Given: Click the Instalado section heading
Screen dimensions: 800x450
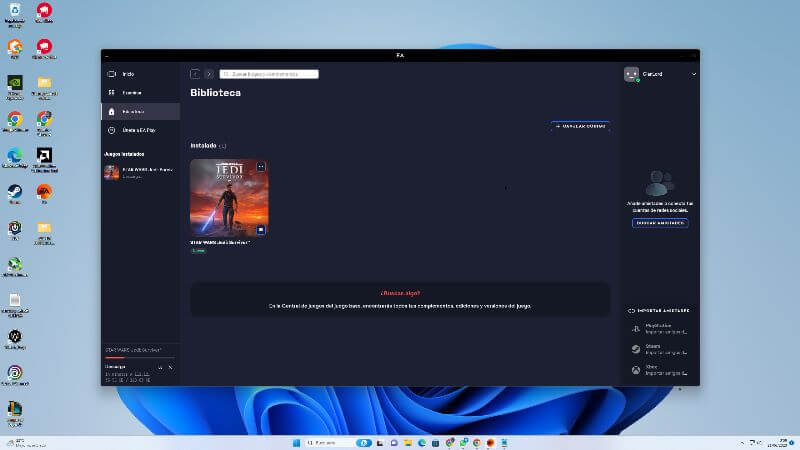Looking at the screenshot, I should coord(203,145).
